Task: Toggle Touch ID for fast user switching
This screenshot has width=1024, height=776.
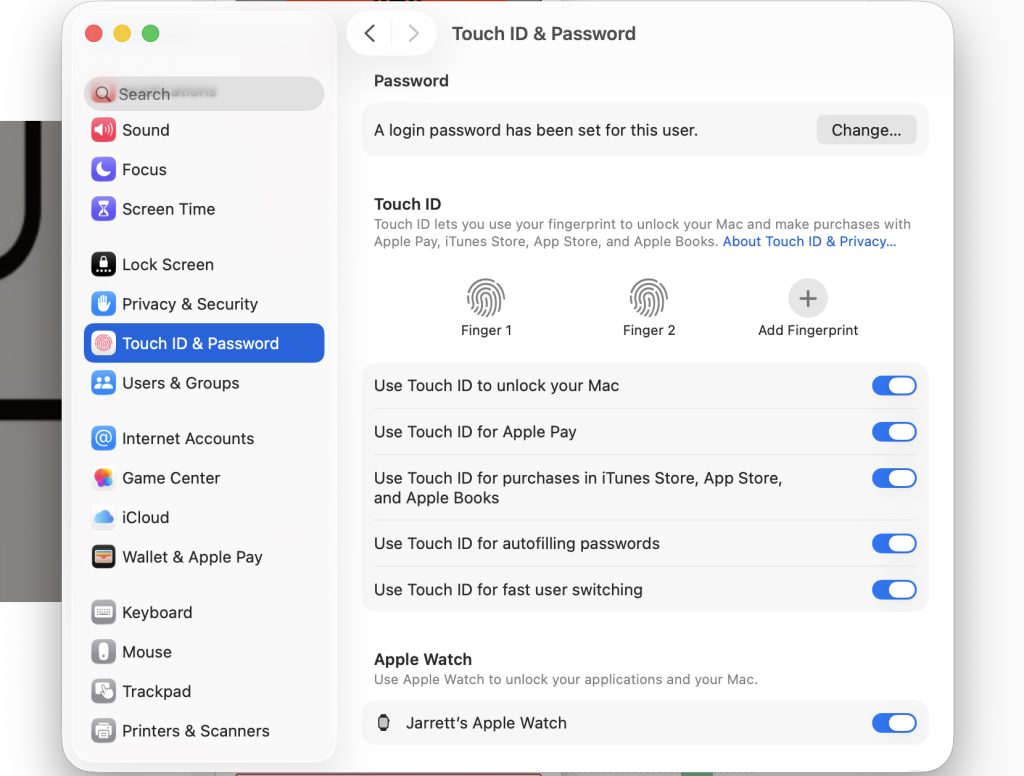Action: [x=893, y=590]
